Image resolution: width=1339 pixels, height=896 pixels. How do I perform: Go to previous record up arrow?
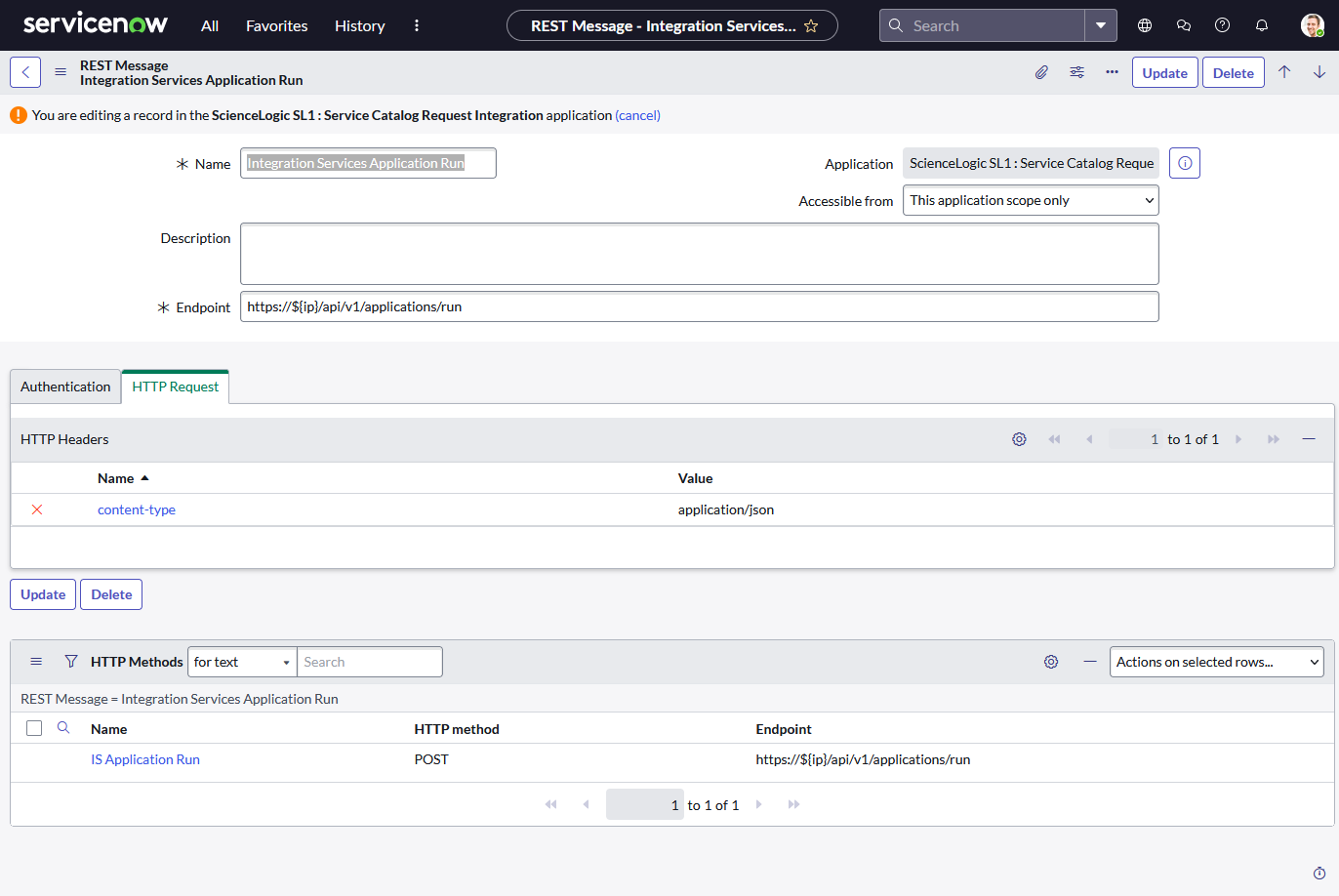[x=1284, y=72]
